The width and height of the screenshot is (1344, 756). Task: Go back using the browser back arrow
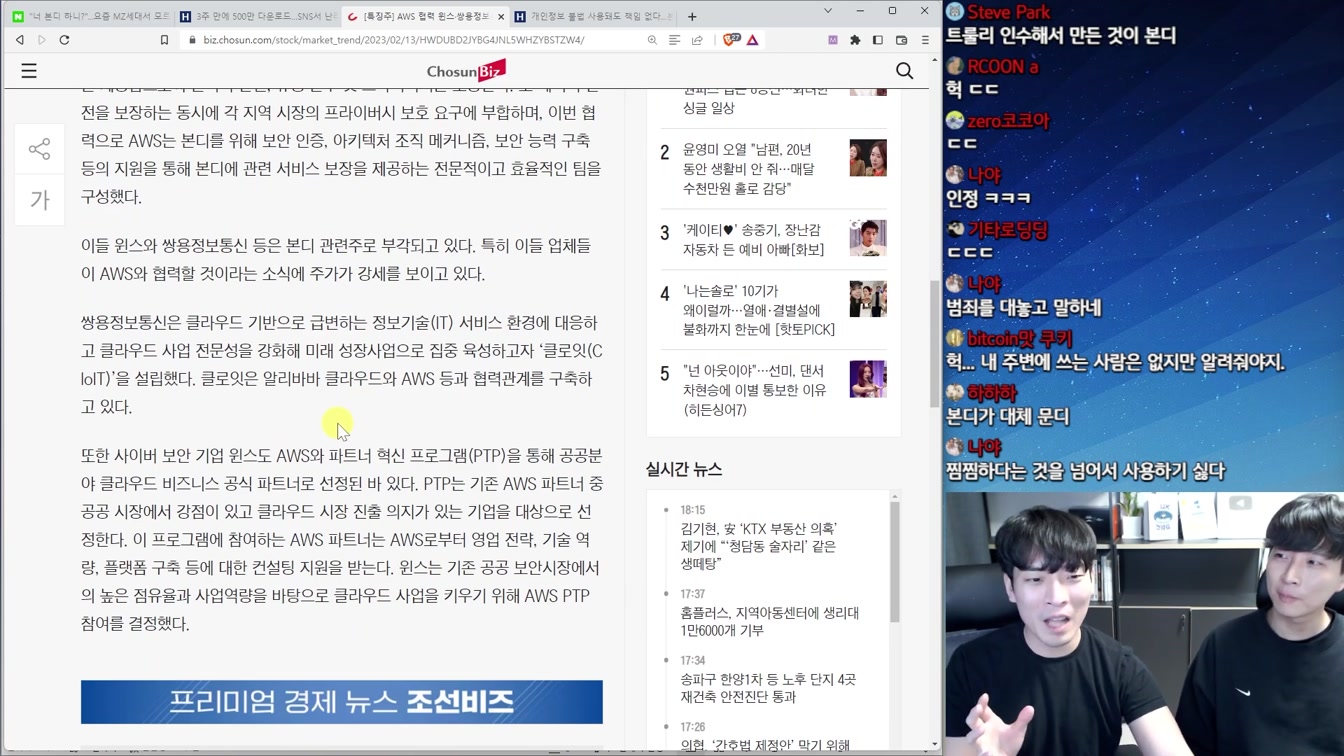point(20,40)
